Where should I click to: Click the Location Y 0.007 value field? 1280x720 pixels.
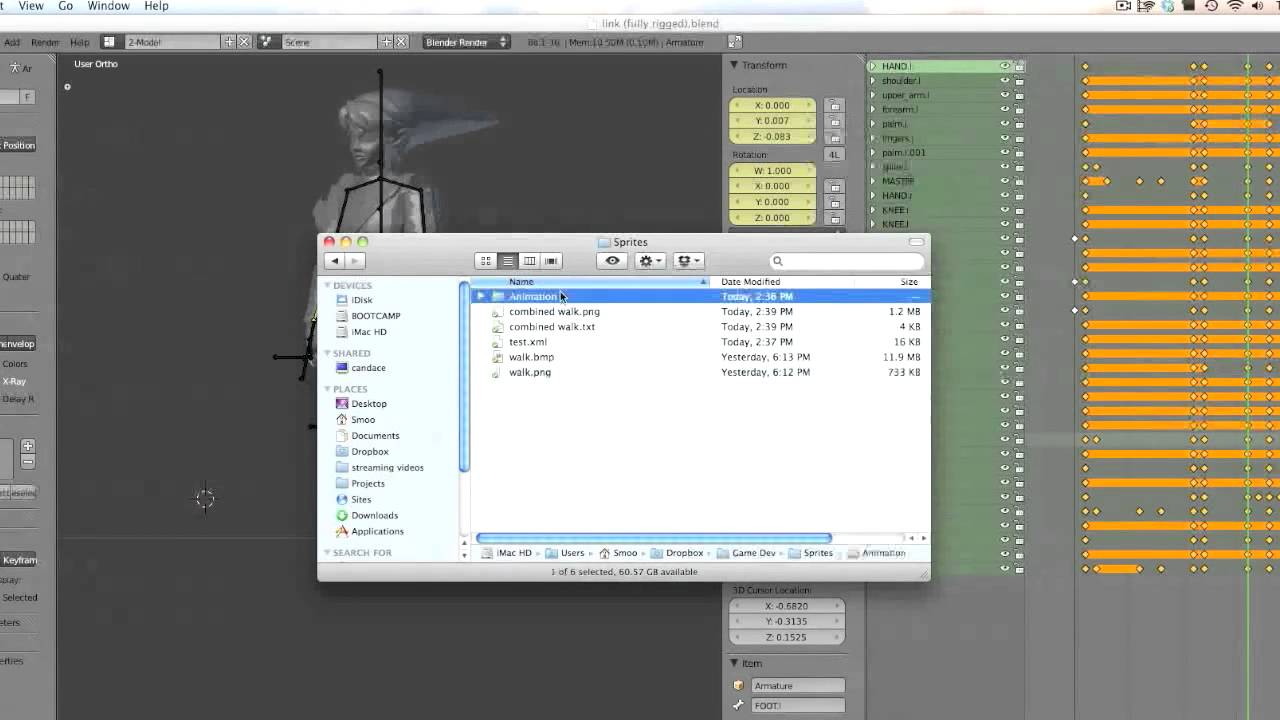point(773,121)
